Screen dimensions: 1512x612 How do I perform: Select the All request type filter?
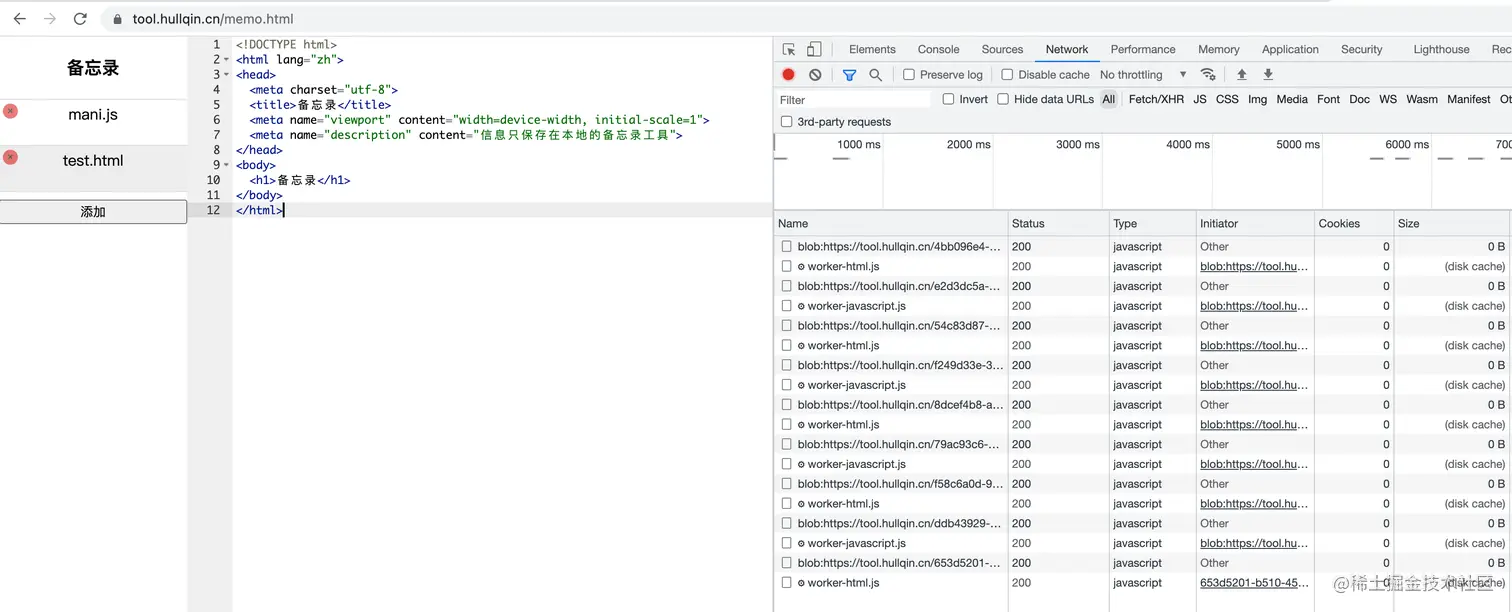(1108, 99)
